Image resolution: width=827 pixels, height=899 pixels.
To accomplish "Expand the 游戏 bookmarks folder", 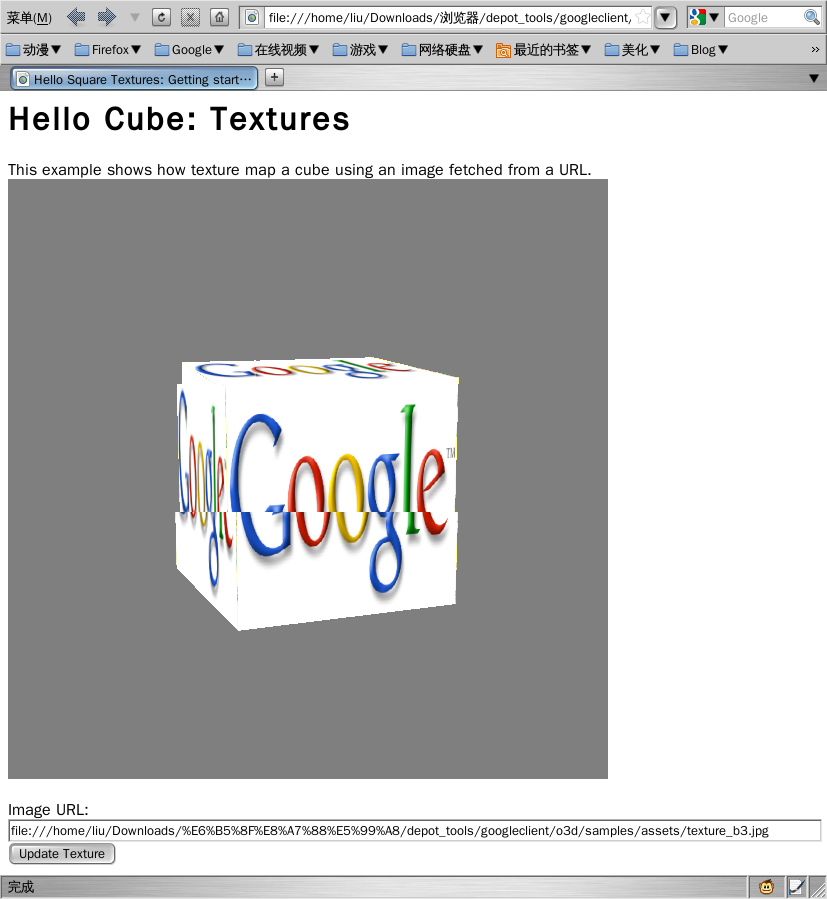I will pyautogui.click(x=360, y=50).
